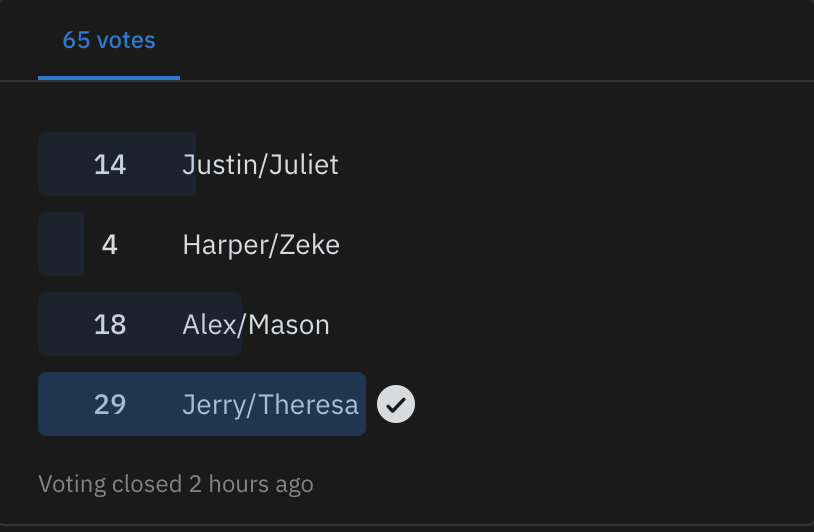The image size is (814, 532).
Task: Select the Harper/Zeke option label
Action: coord(261,244)
